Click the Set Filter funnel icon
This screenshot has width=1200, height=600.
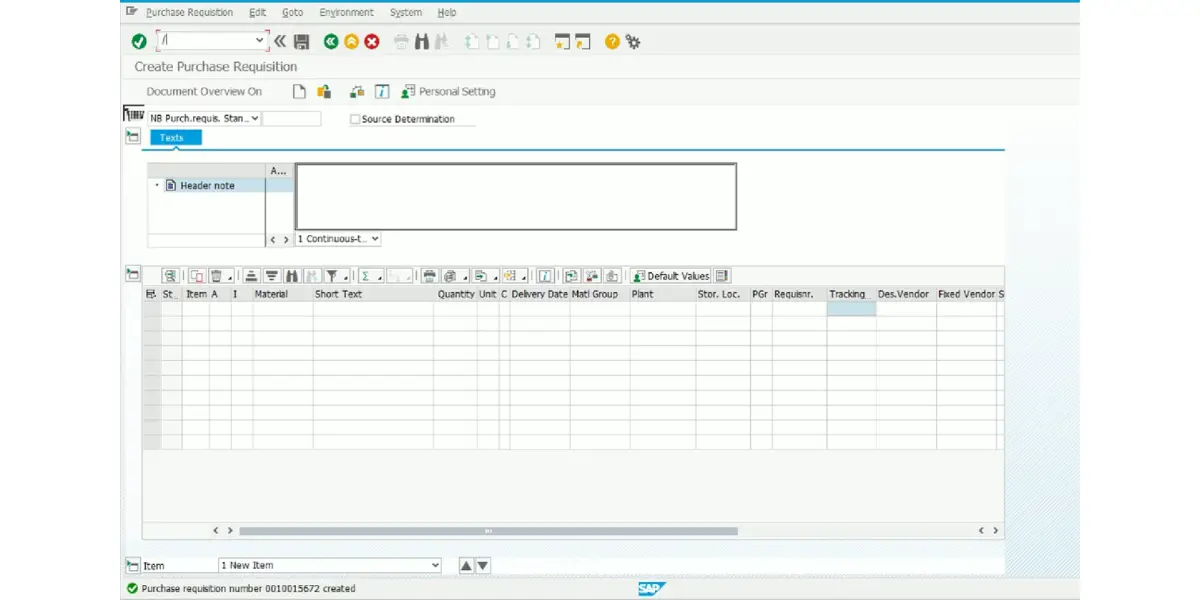click(x=331, y=276)
